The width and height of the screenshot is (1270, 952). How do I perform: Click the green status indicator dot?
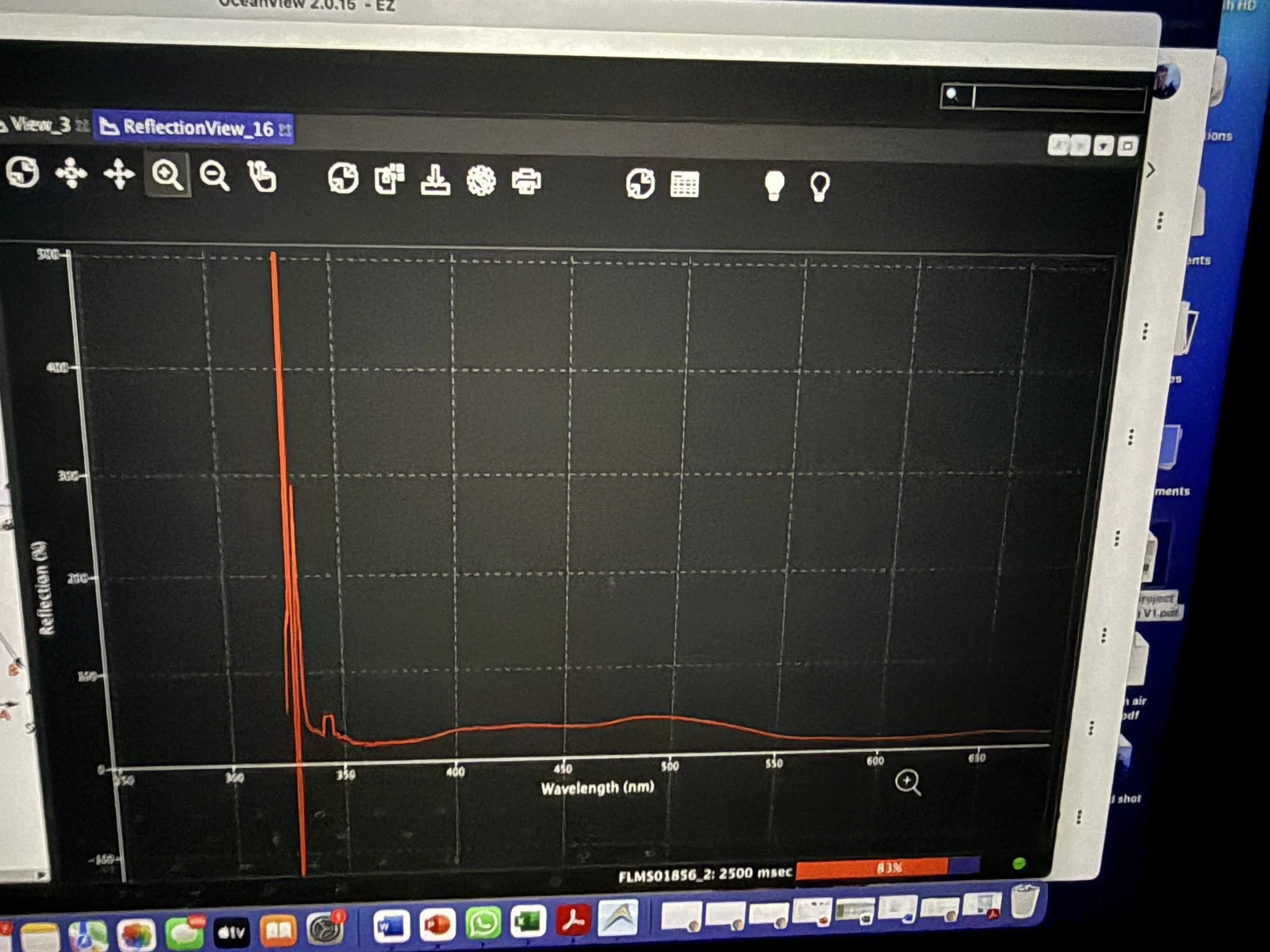(x=1019, y=864)
